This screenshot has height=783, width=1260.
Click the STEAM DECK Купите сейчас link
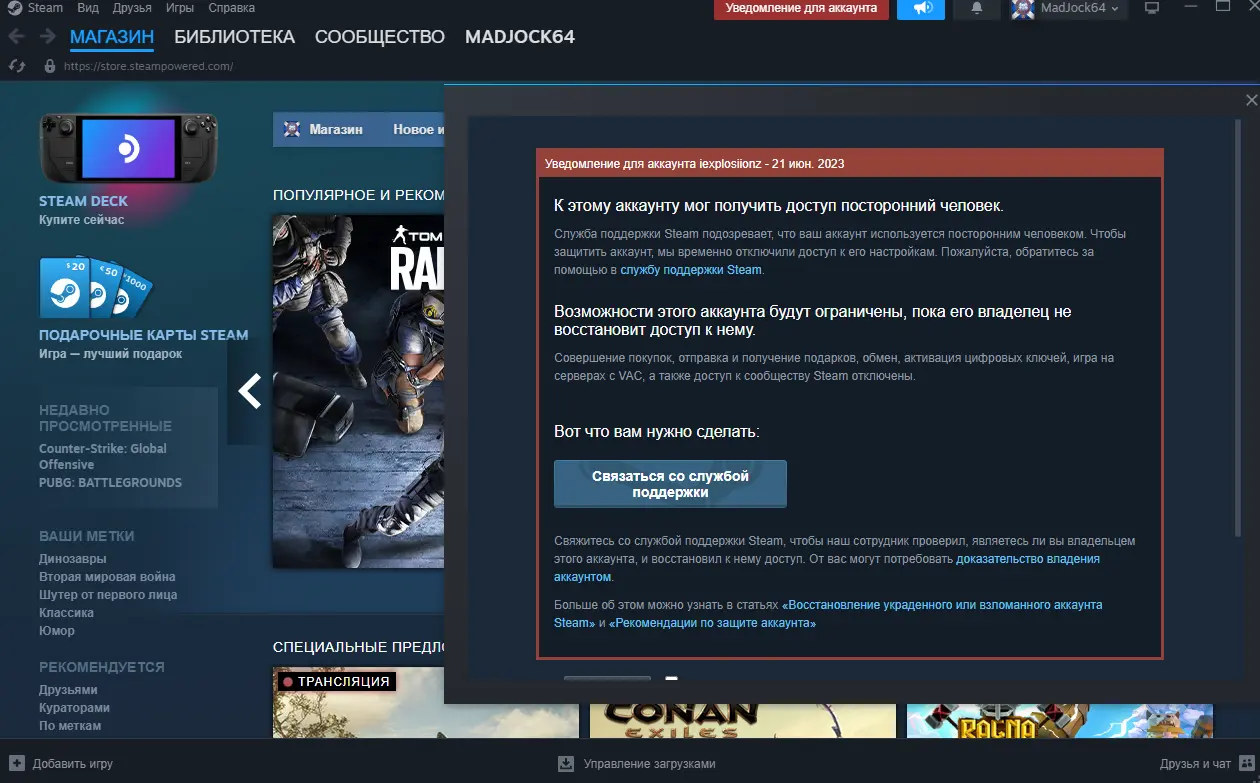pyautogui.click(x=83, y=210)
